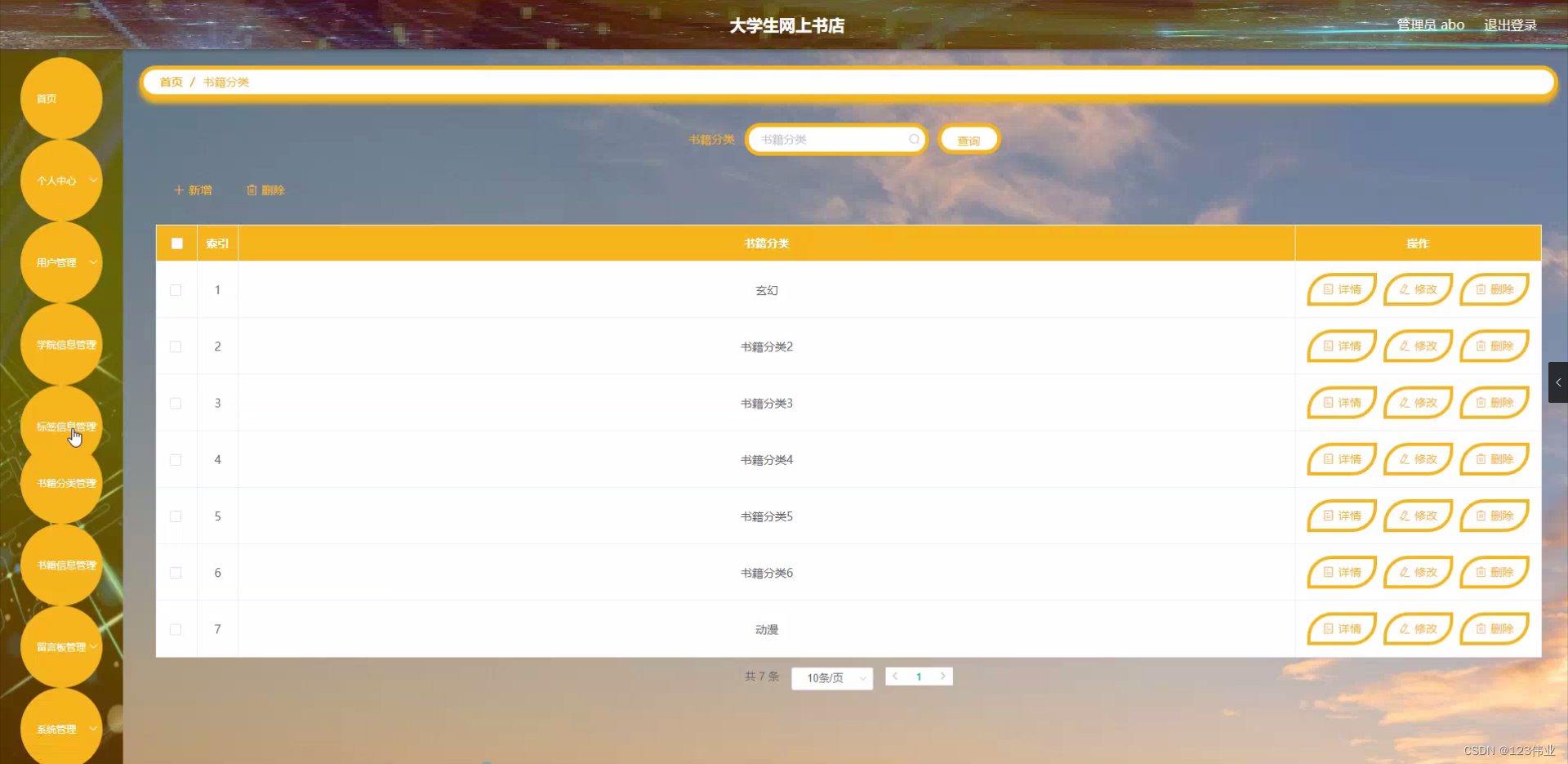The width and height of the screenshot is (1568, 764).
Task: Open 留言板管理 from the sidebar
Action: [x=59, y=645]
